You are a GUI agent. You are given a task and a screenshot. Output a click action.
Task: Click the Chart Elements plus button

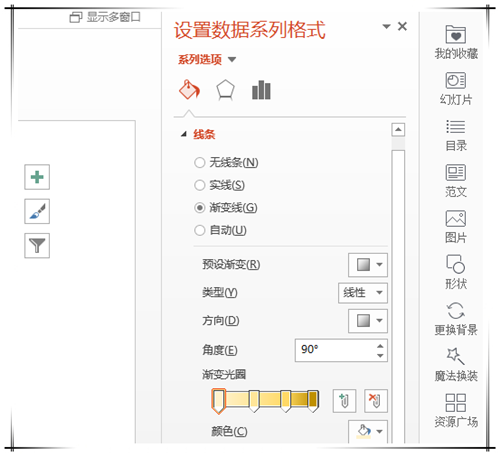(x=37, y=177)
